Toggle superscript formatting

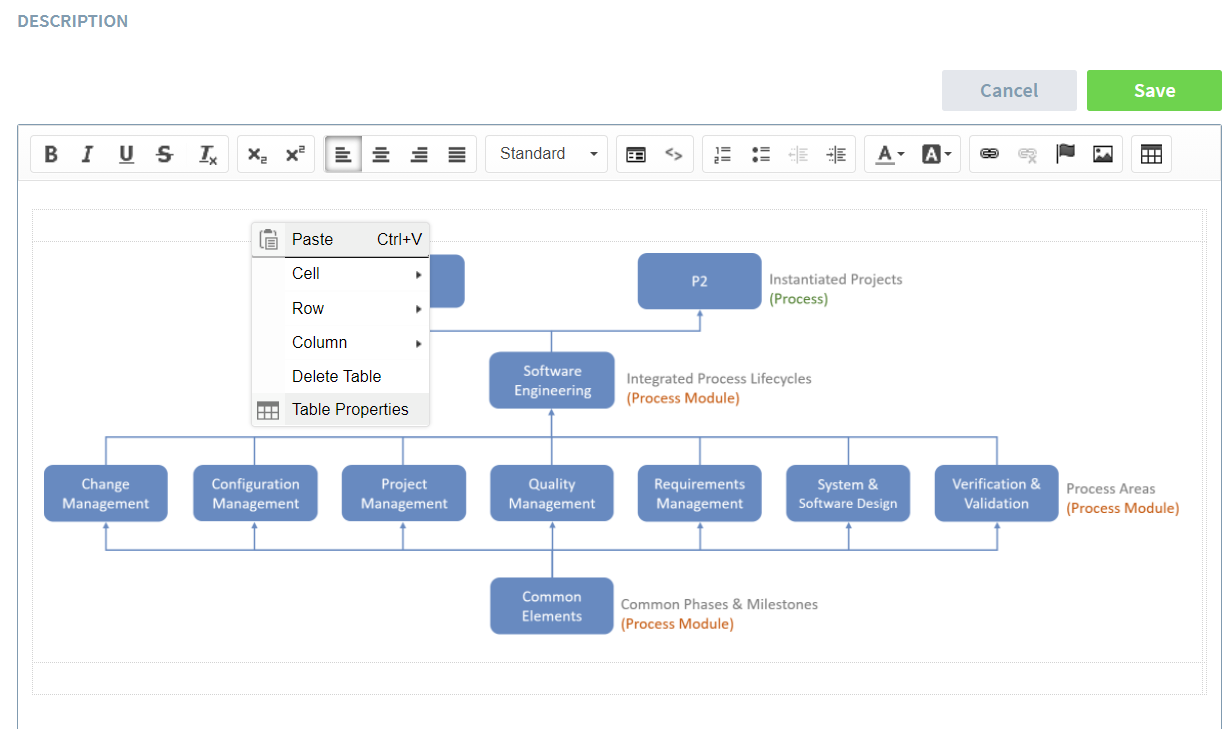(295, 154)
